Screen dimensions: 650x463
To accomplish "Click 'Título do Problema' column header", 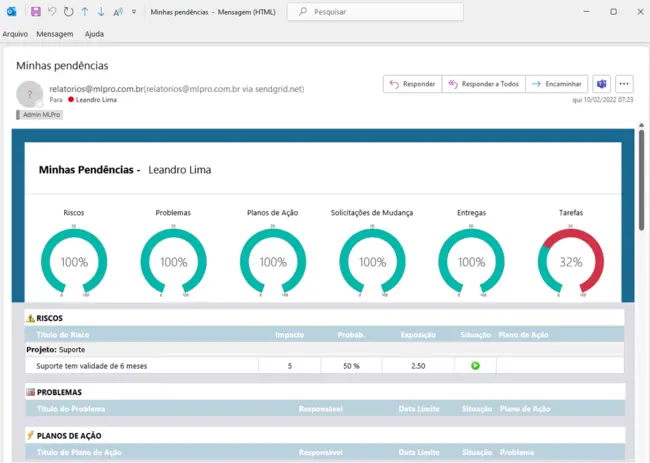I will (x=71, y=409).
